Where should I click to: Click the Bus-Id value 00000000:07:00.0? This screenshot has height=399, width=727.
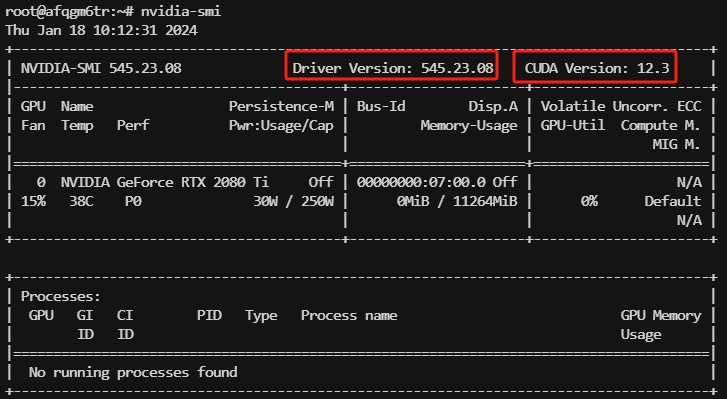click(x=421, y=182)
